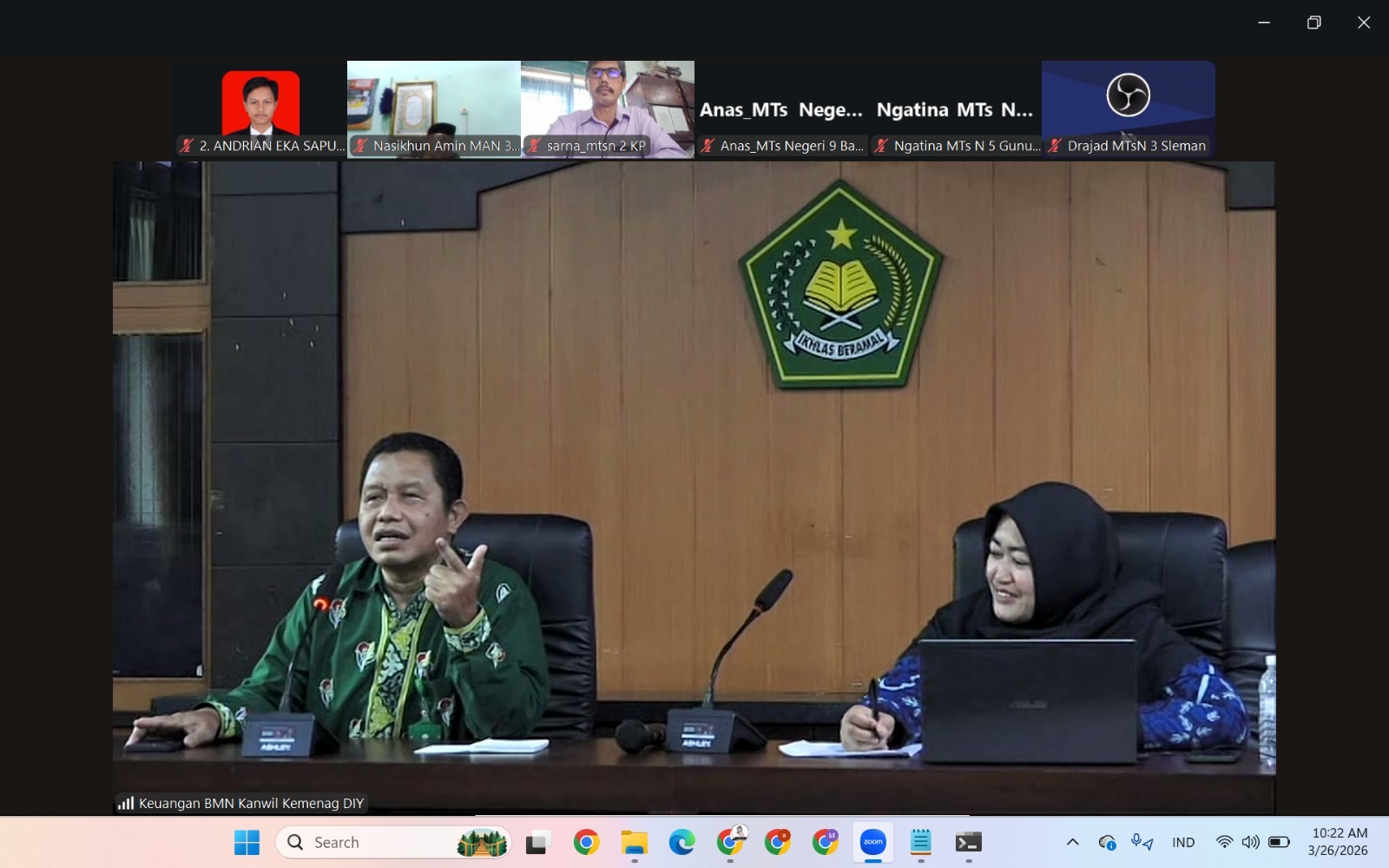The height and width of the screenshot is (868, 1389).
Task: Click the Keuangan BMN Kanwil Kemenag DIY name label
Action: [x=252, y=803]
